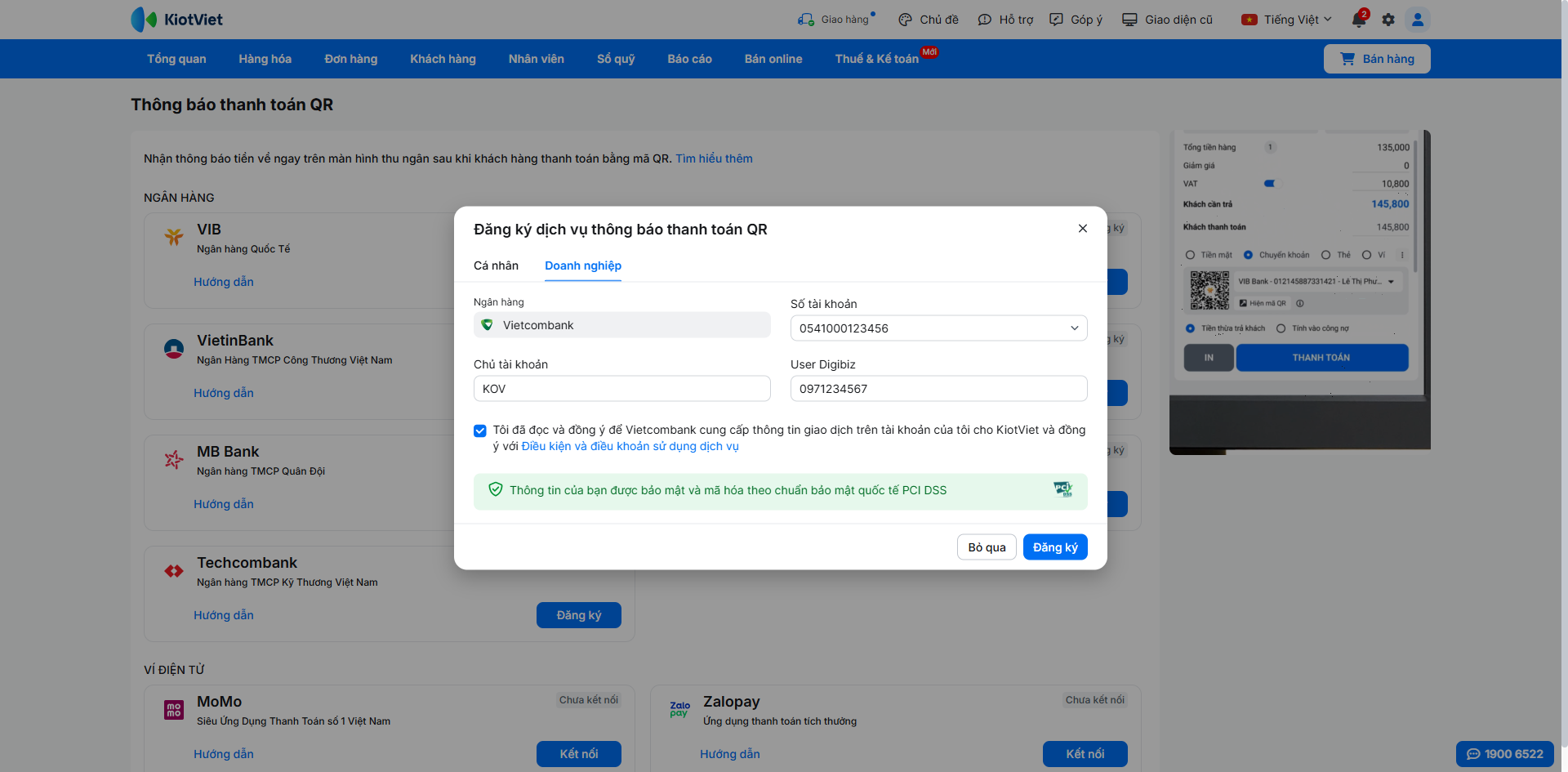Click the PCI DSS badge icon
Screen dimensions: 1568x772
coord(1062,489)
